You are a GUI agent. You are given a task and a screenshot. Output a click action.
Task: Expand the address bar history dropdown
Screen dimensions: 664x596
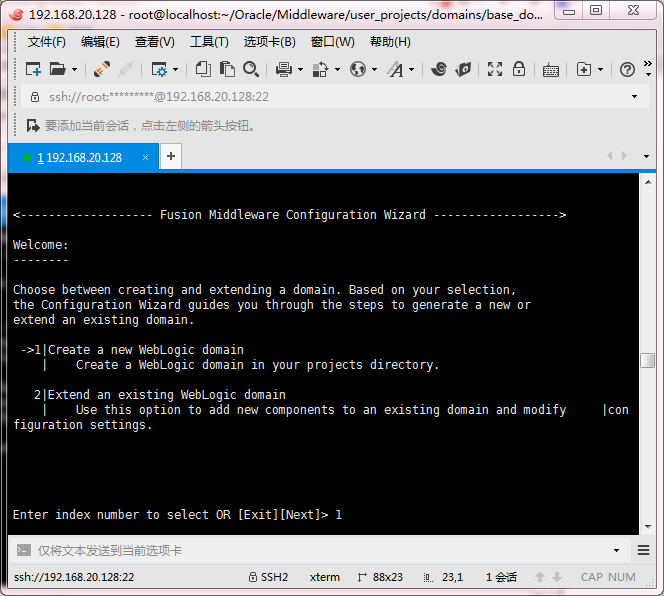coord(634,97)
